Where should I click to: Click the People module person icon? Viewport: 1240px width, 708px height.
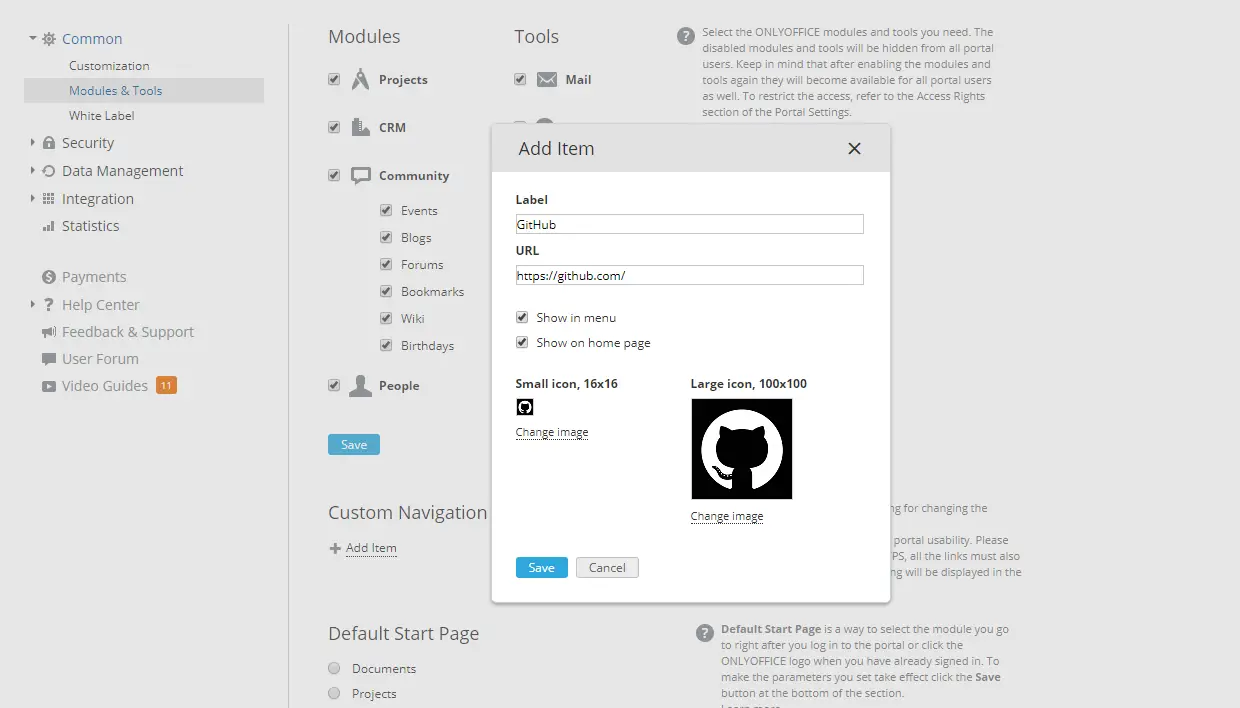(x=360, y=386)
